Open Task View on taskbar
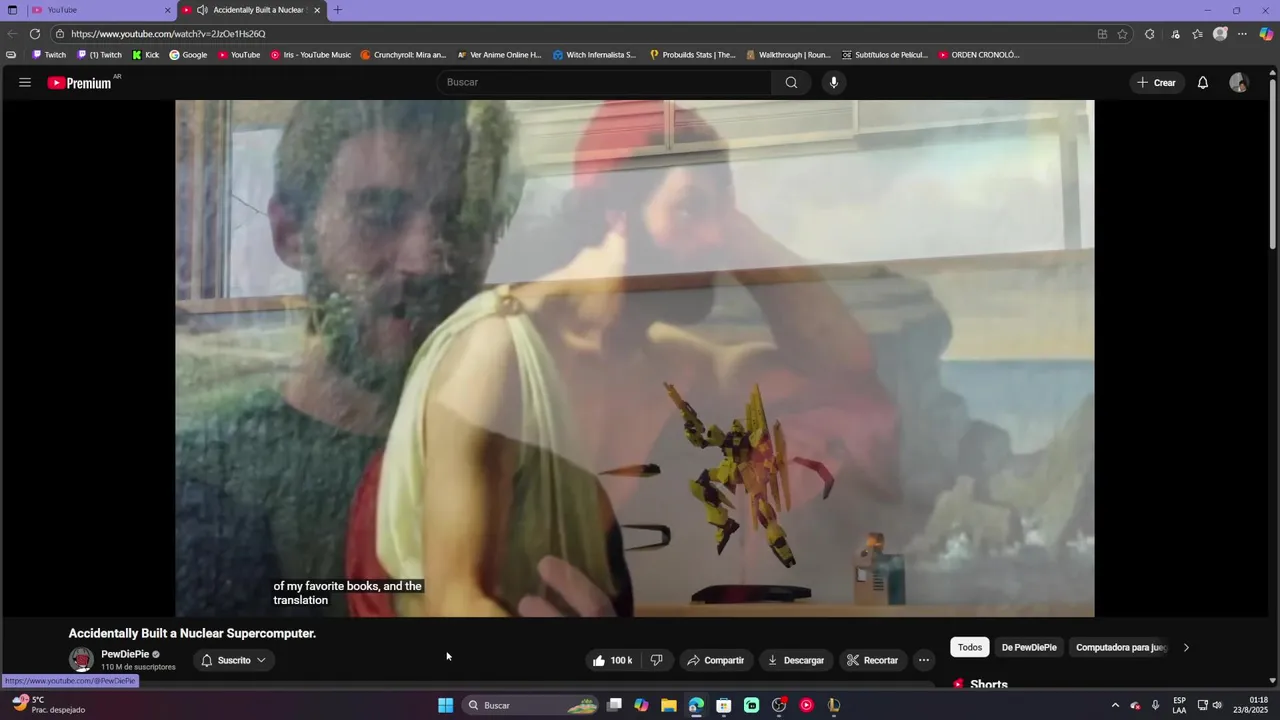Screen dimensions: 1280x720 click(x=615, y=705)
